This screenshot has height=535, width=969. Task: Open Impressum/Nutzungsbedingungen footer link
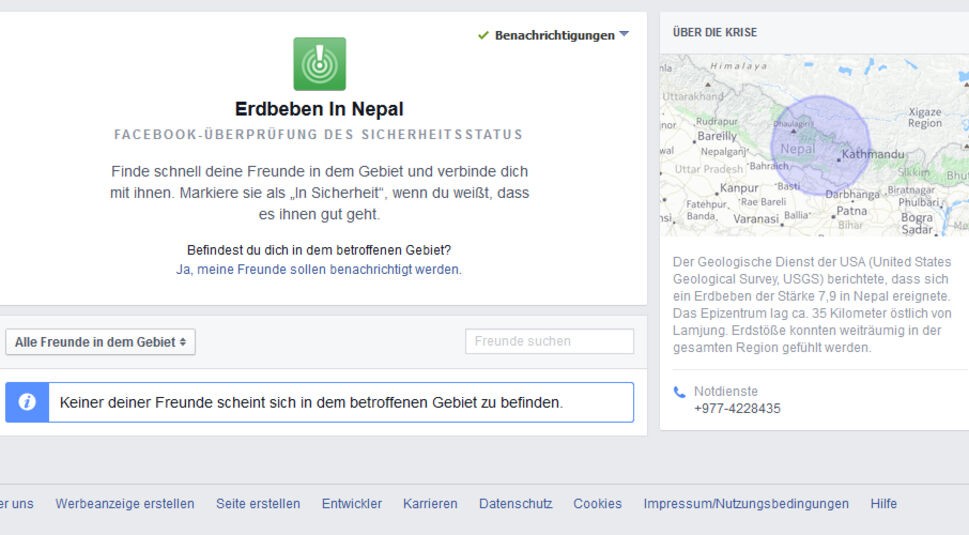click(x=746, y=503)
